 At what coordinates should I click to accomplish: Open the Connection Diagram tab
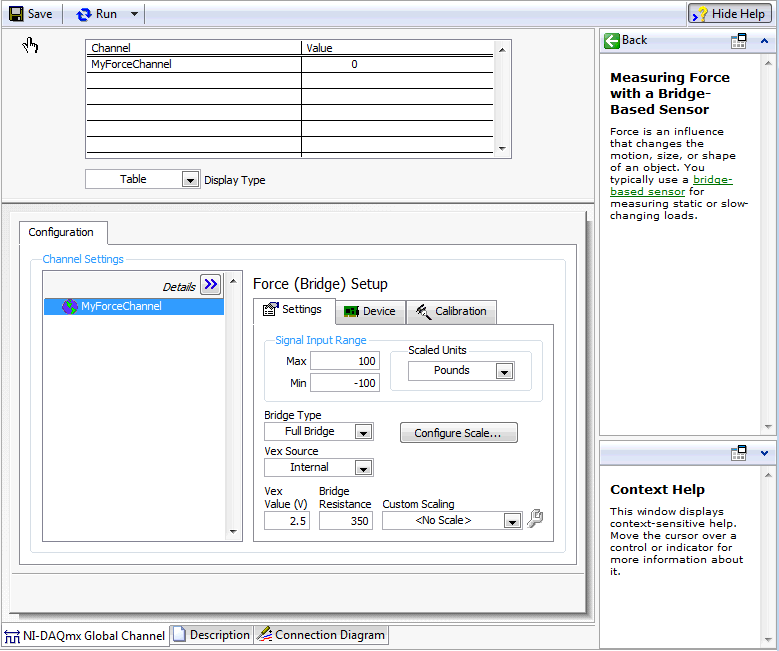coord(320,635)
